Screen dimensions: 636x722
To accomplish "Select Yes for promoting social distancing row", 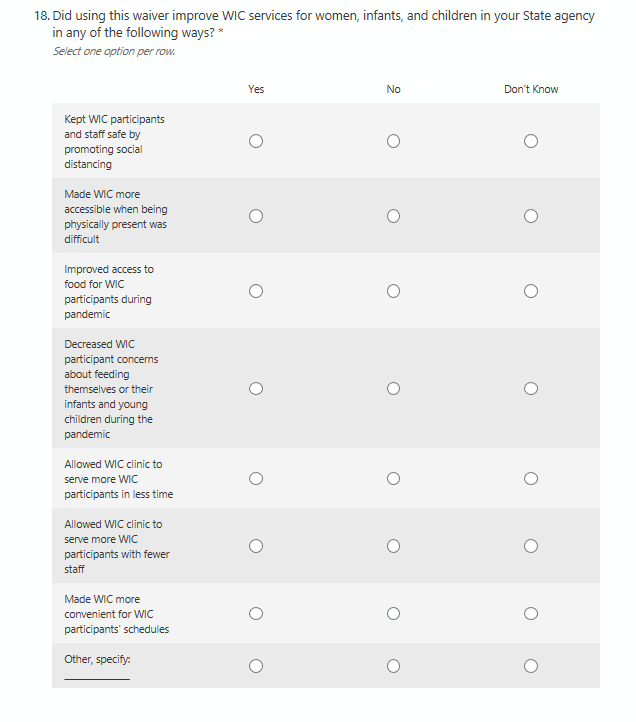I will coord(256,141).
